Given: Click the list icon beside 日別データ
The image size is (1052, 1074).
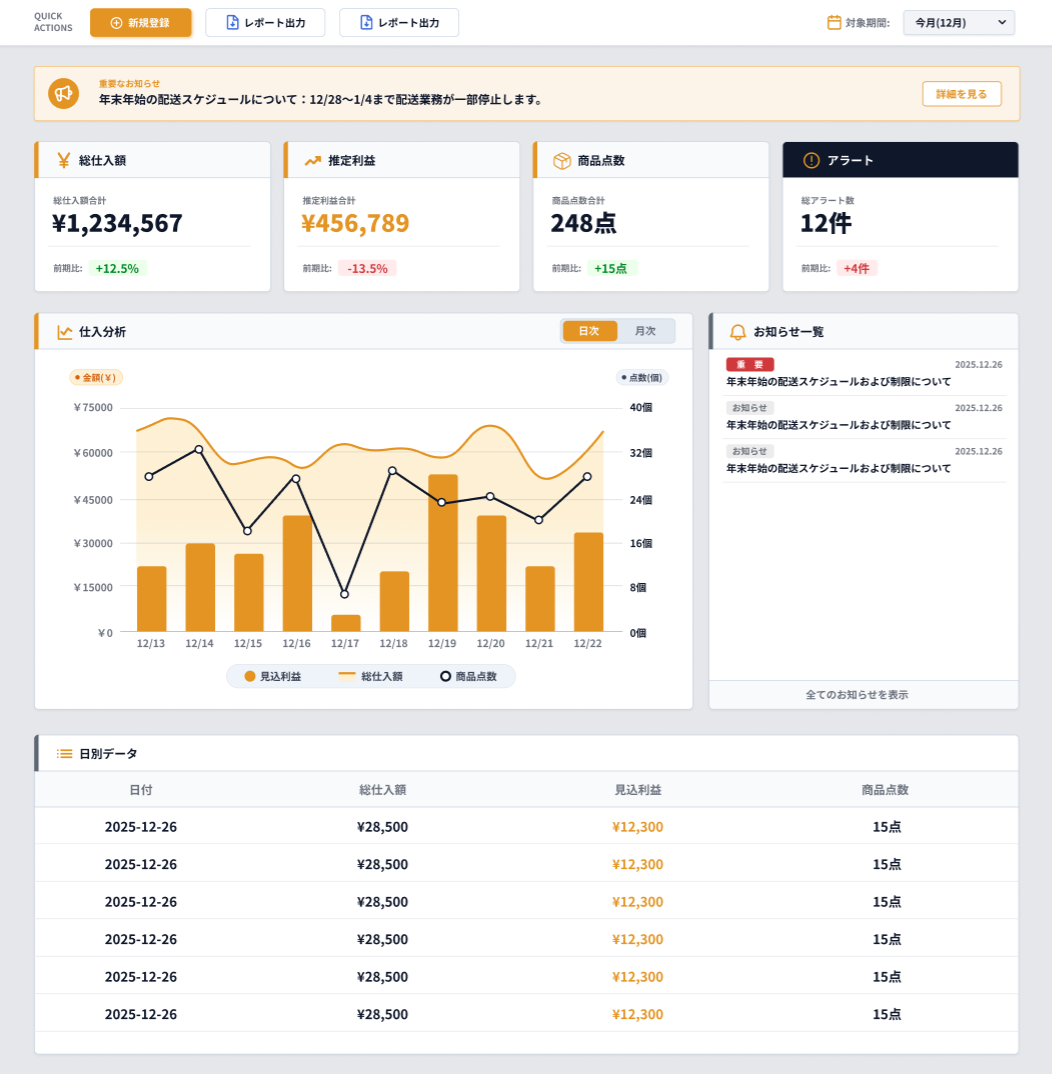Looking at the screenshot, I should tap(65, 754).
